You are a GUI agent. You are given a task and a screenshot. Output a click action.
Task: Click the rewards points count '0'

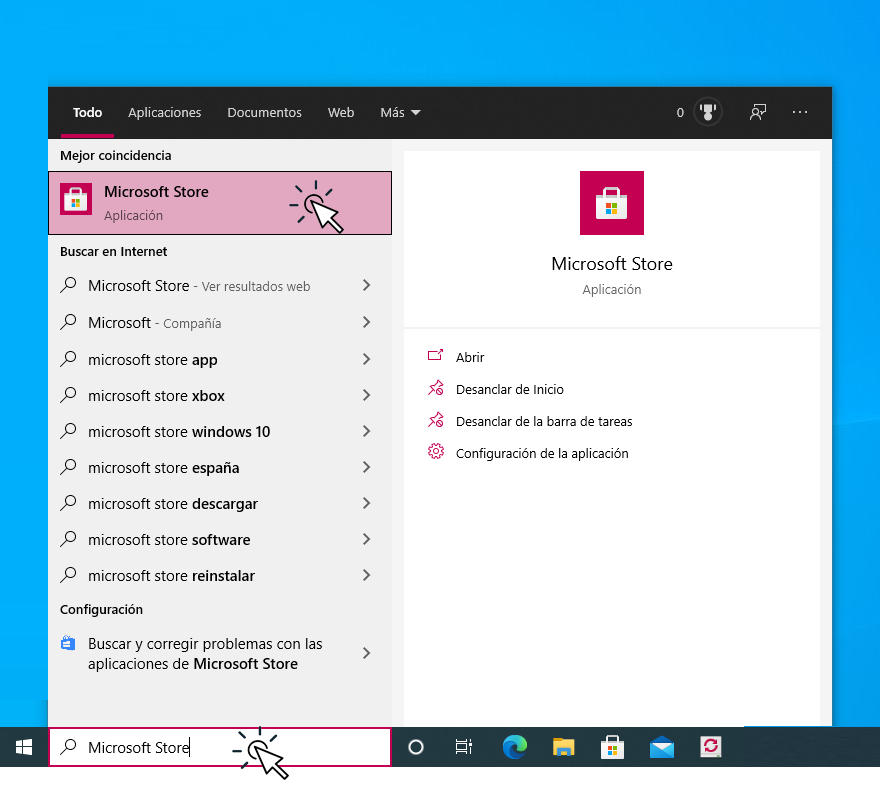pos(680,112)
